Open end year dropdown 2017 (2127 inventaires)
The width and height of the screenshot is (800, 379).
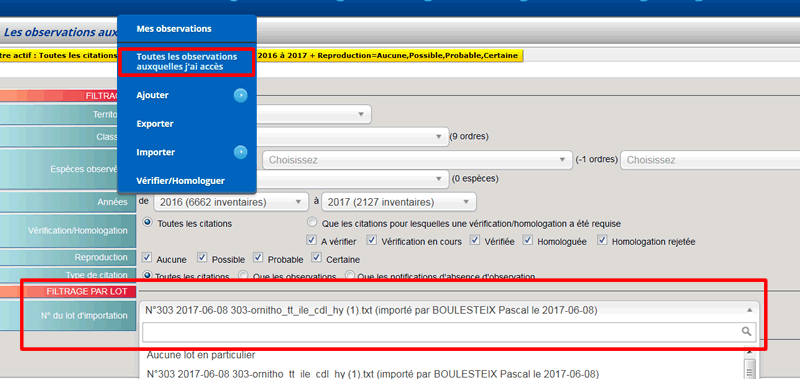399,202
